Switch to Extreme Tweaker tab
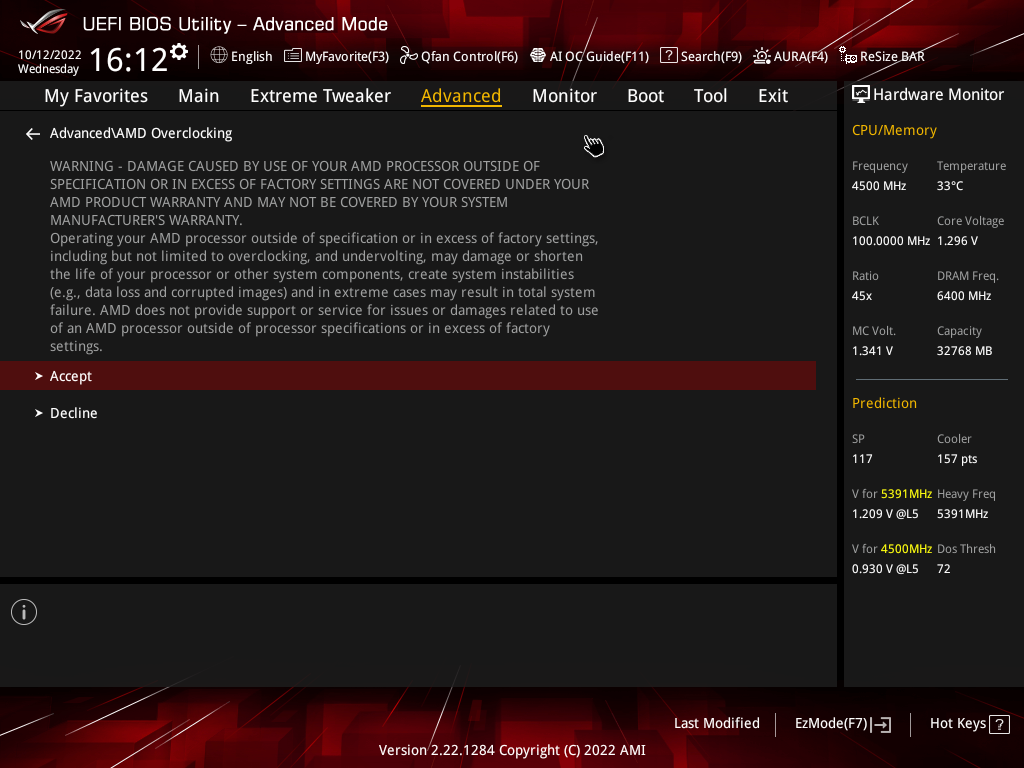 [321, 96]
